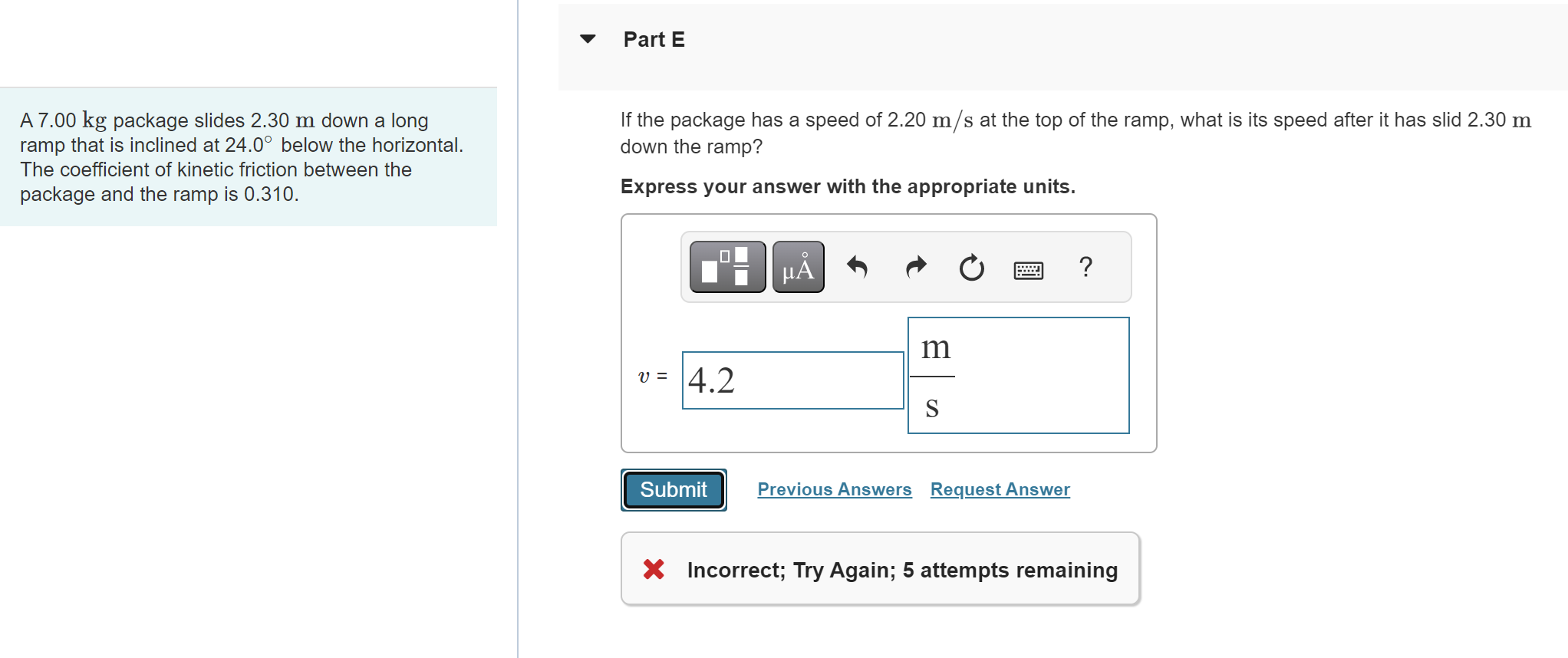Select the math templates toolbar icon

pos(726,267)
